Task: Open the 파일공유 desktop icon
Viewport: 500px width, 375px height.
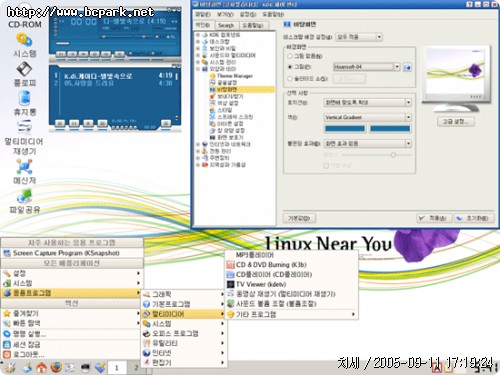Action: click(x=24, y=201)
